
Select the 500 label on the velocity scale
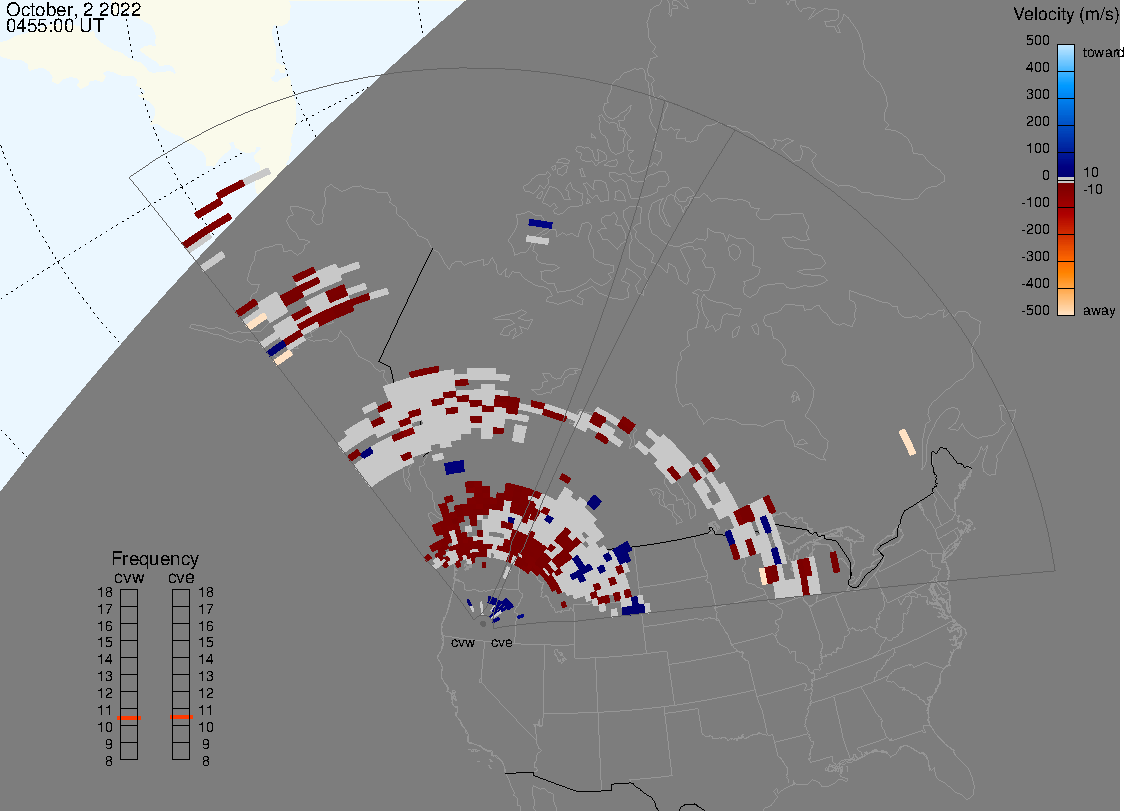(x=1037, y=41)
